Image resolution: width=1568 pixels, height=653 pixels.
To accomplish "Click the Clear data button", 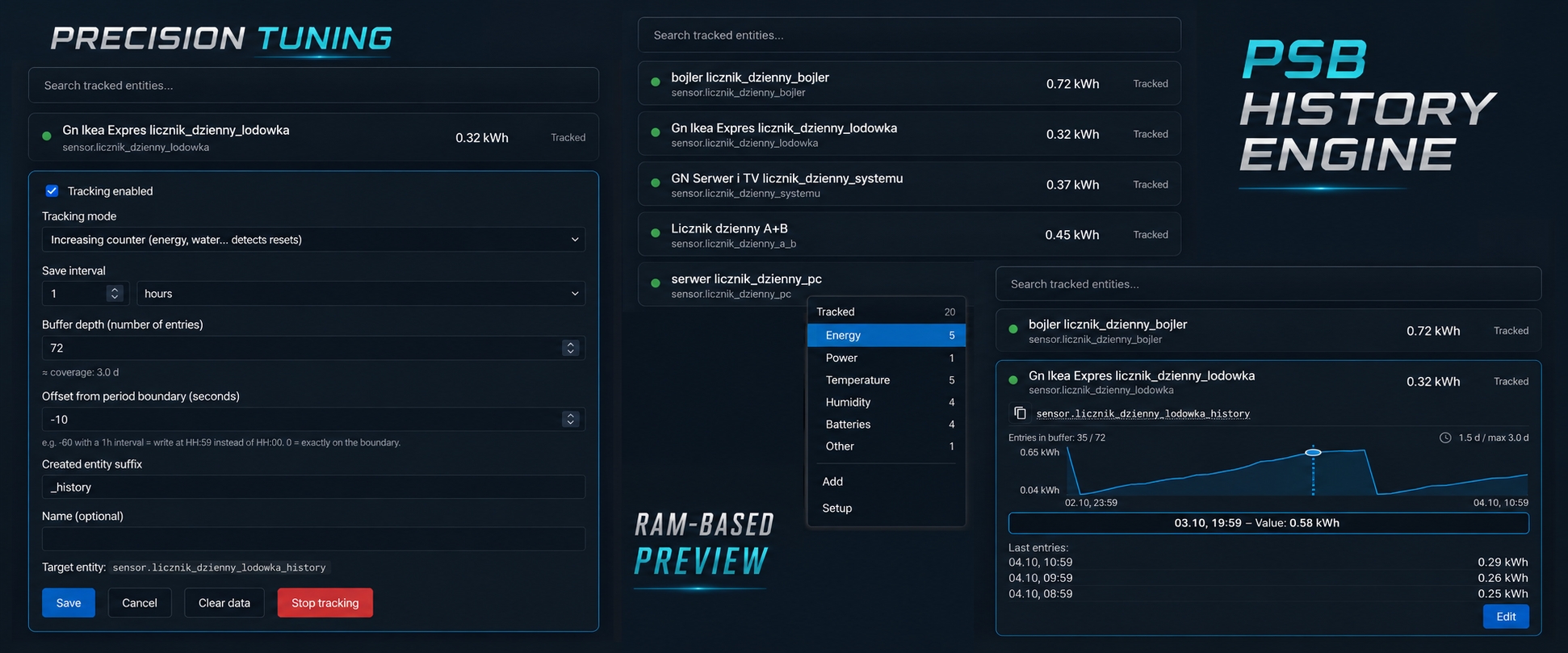I will [x=224, y=603].
